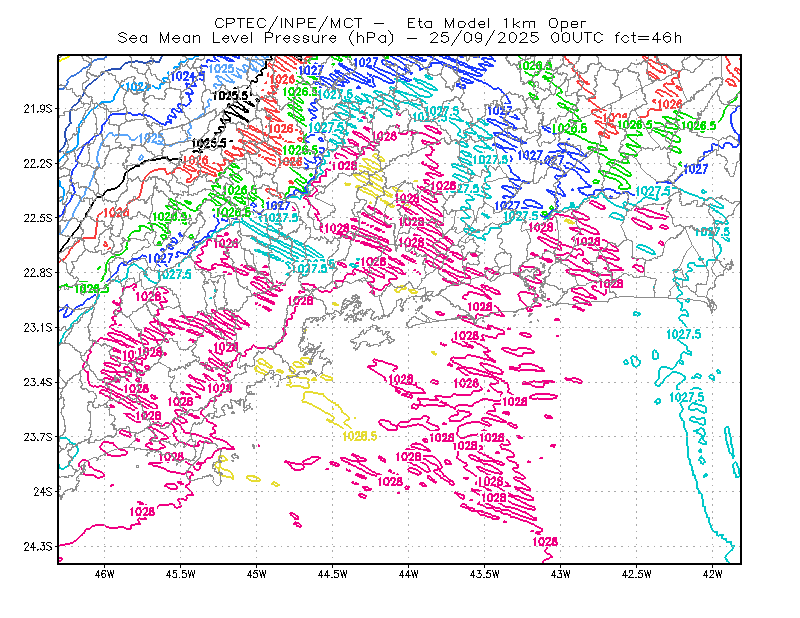Click the Eta Model 1km Oper title
Viewport: 800px width, 618px height.
tap(496, 23)
